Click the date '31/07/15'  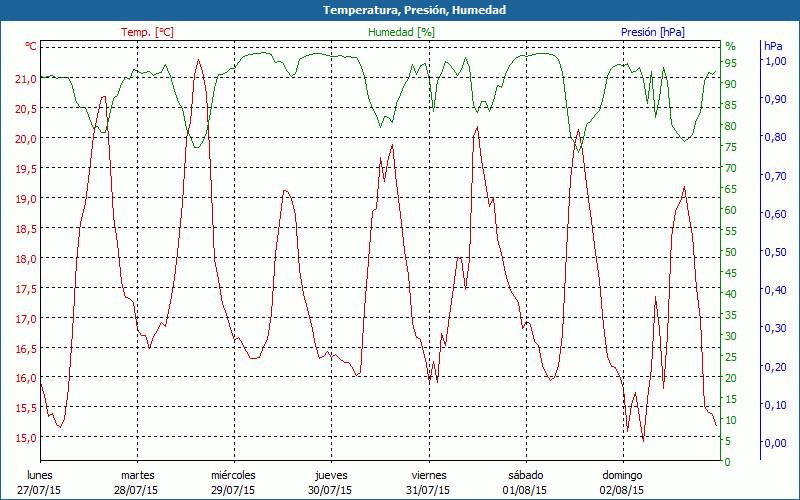[x=428, y=490]
